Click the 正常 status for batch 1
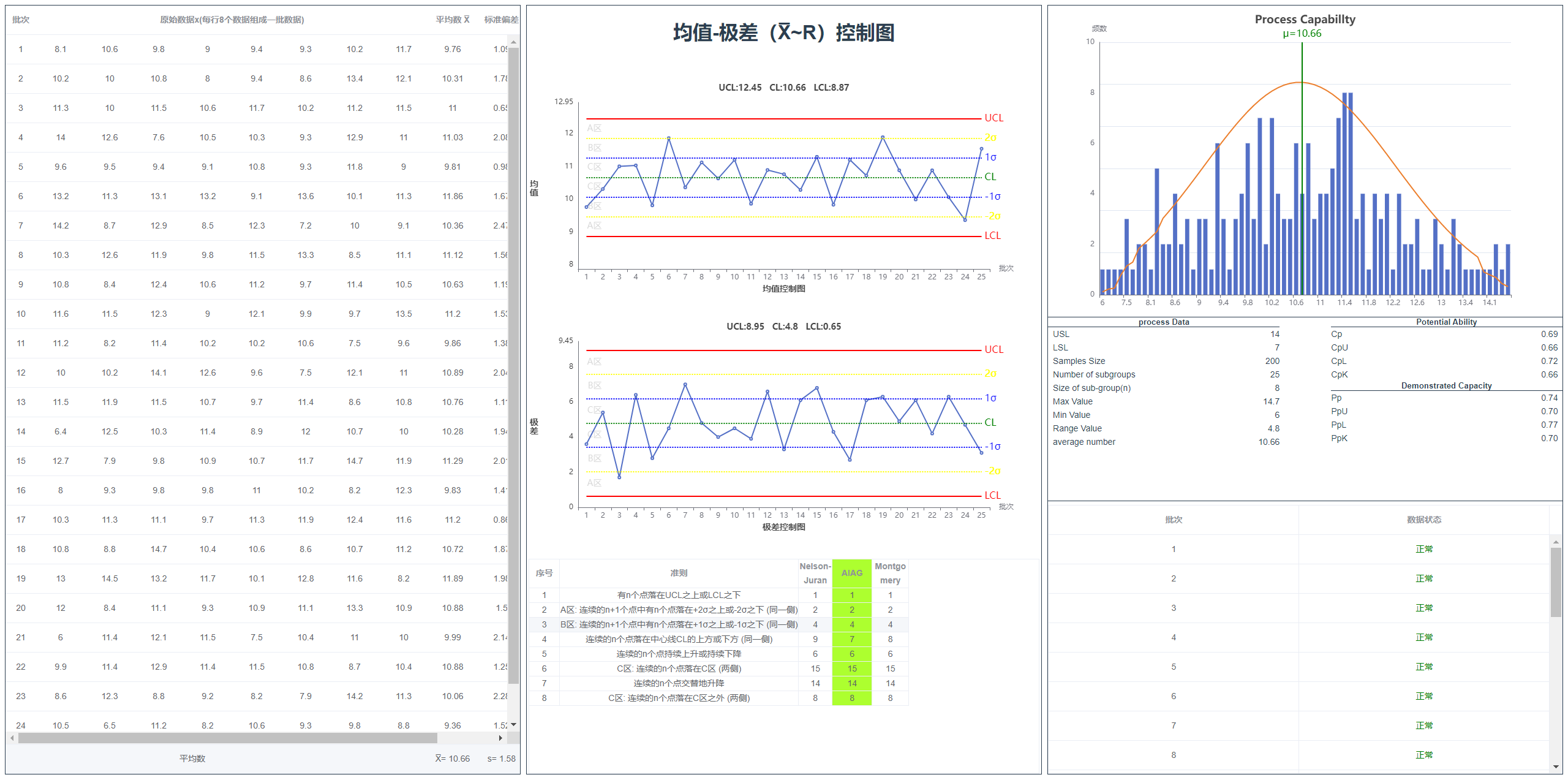 point(1423,549)
